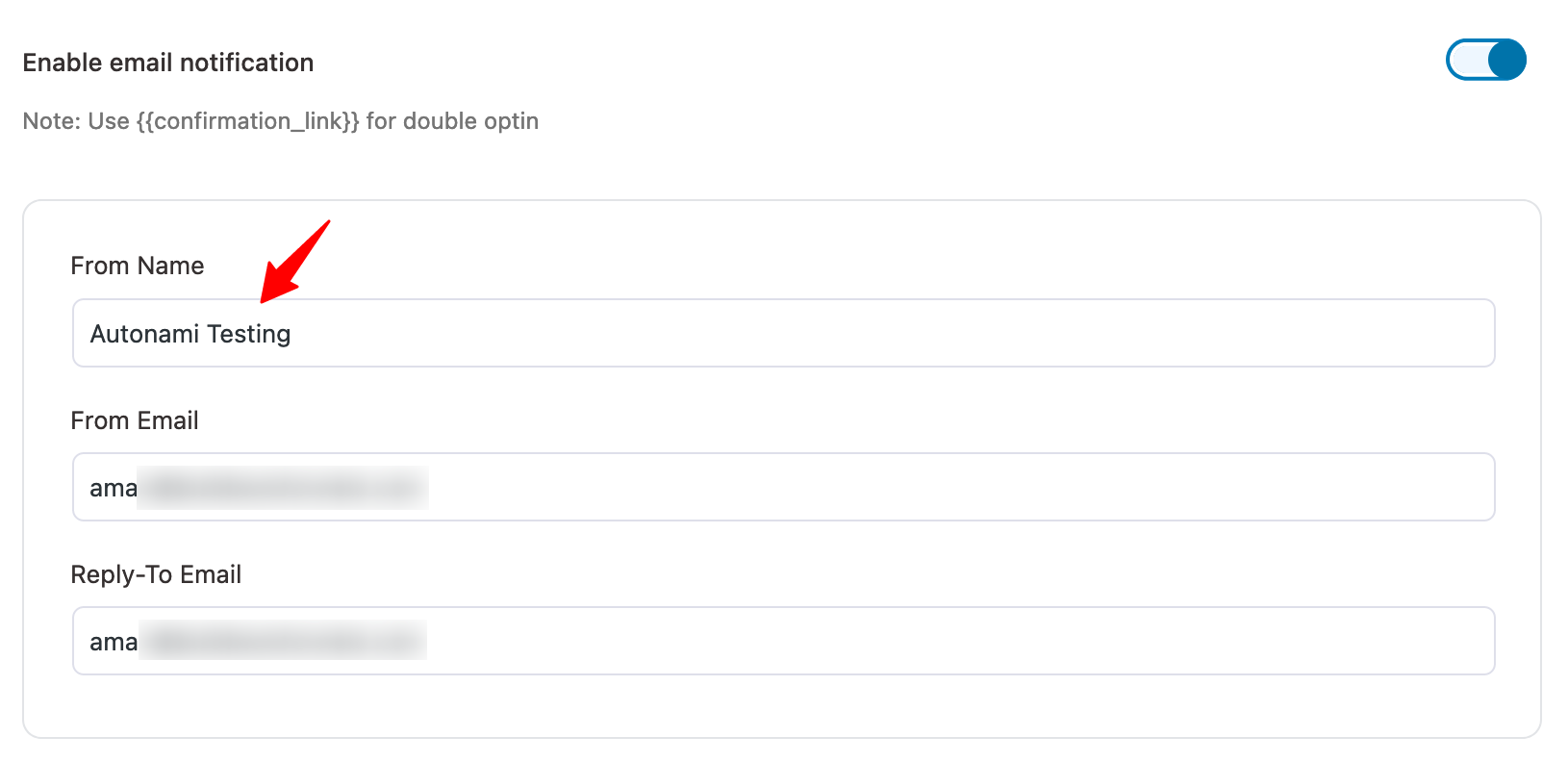
Task: Click the From Email label
Action: tap(134, 420)
